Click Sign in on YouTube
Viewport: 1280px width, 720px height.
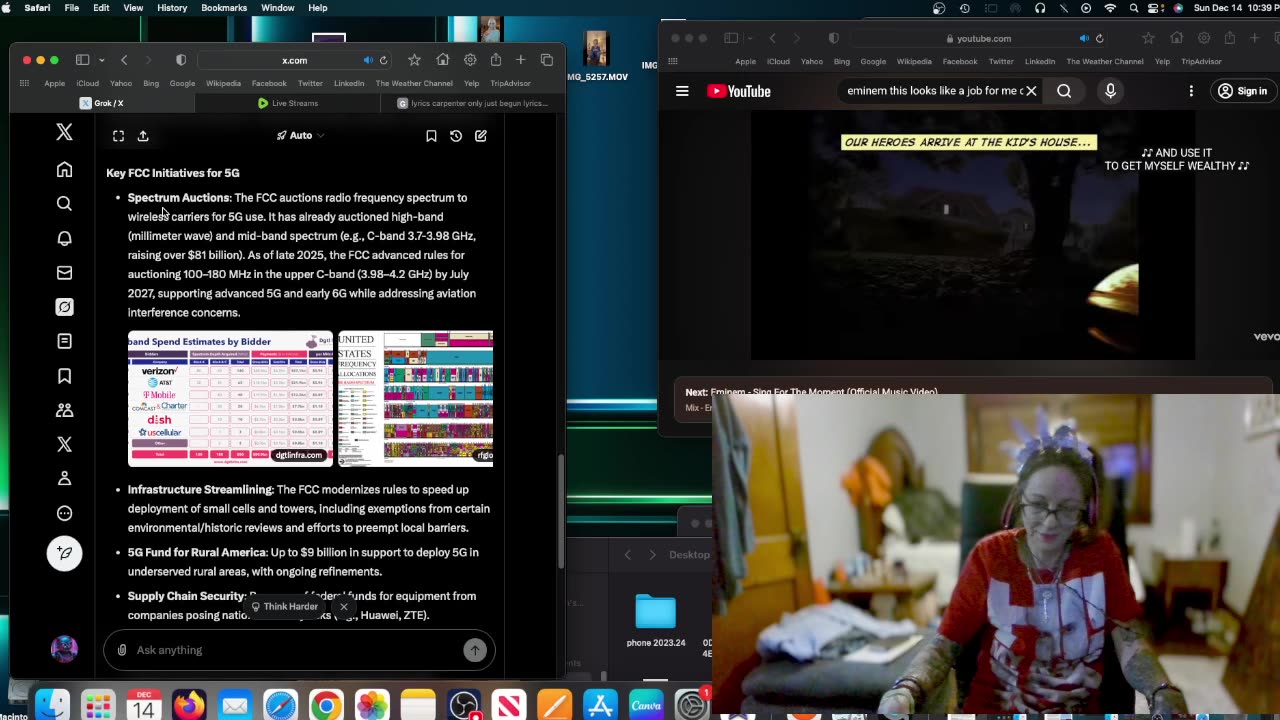tap(1242, 91)
